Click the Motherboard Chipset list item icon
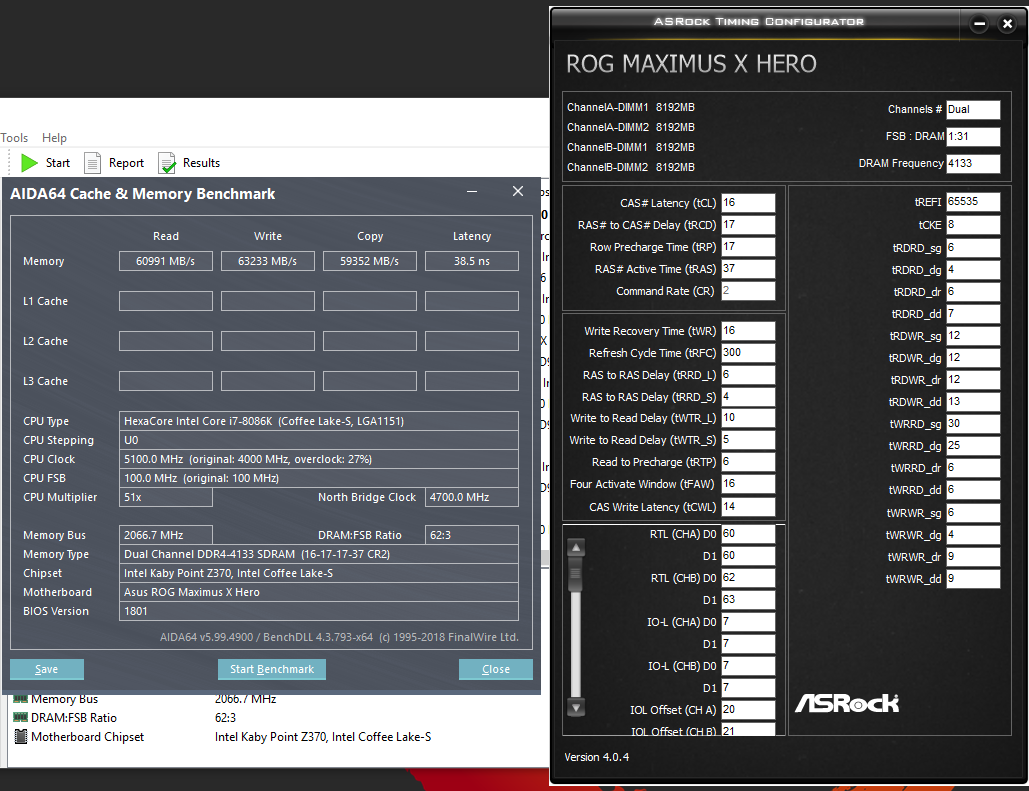 tap(22, 737)
